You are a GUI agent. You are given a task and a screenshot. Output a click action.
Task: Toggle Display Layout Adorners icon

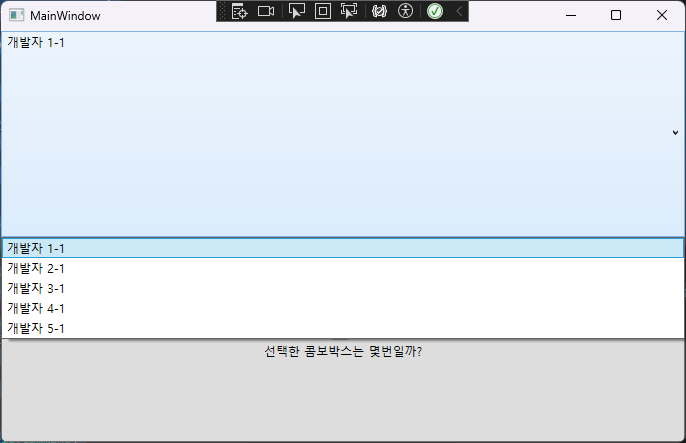[x=323, y=11]
